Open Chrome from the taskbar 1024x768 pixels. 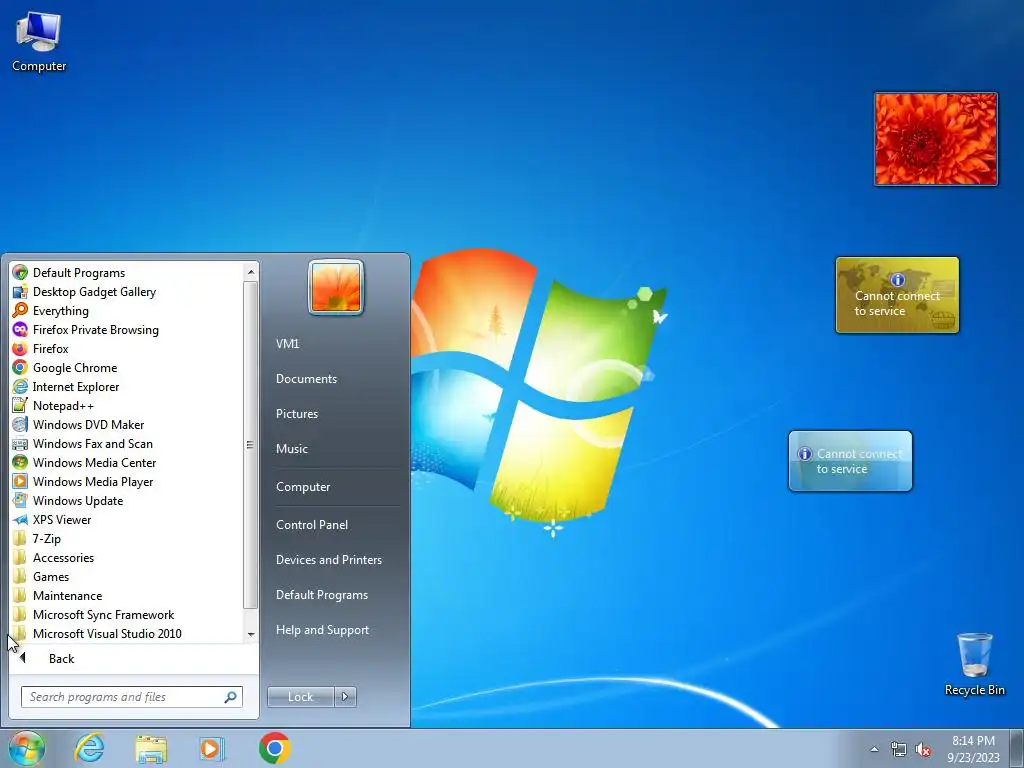pos(274,748)
